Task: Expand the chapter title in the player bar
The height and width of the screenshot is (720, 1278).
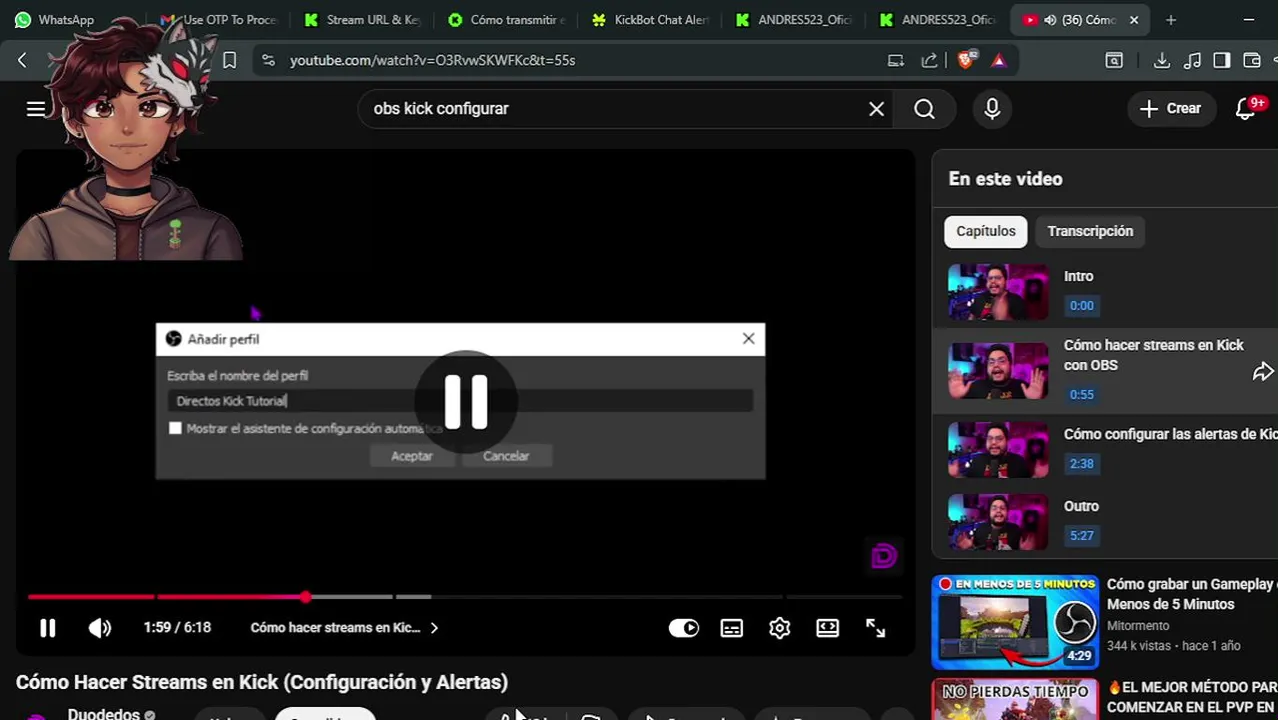Action: (x=344, y=628)
